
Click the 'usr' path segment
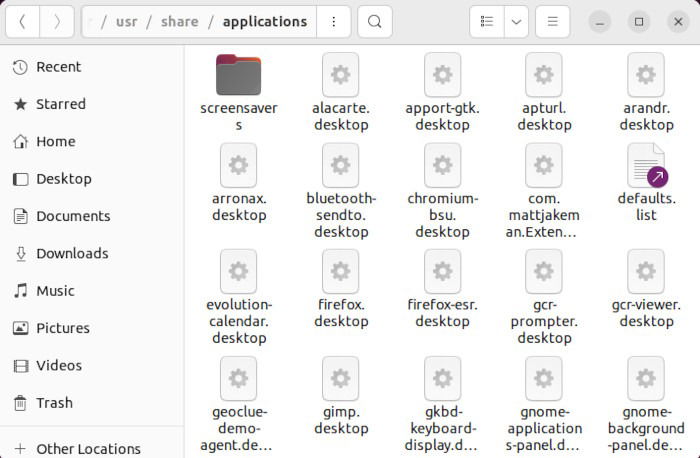(x=126, y=21)
